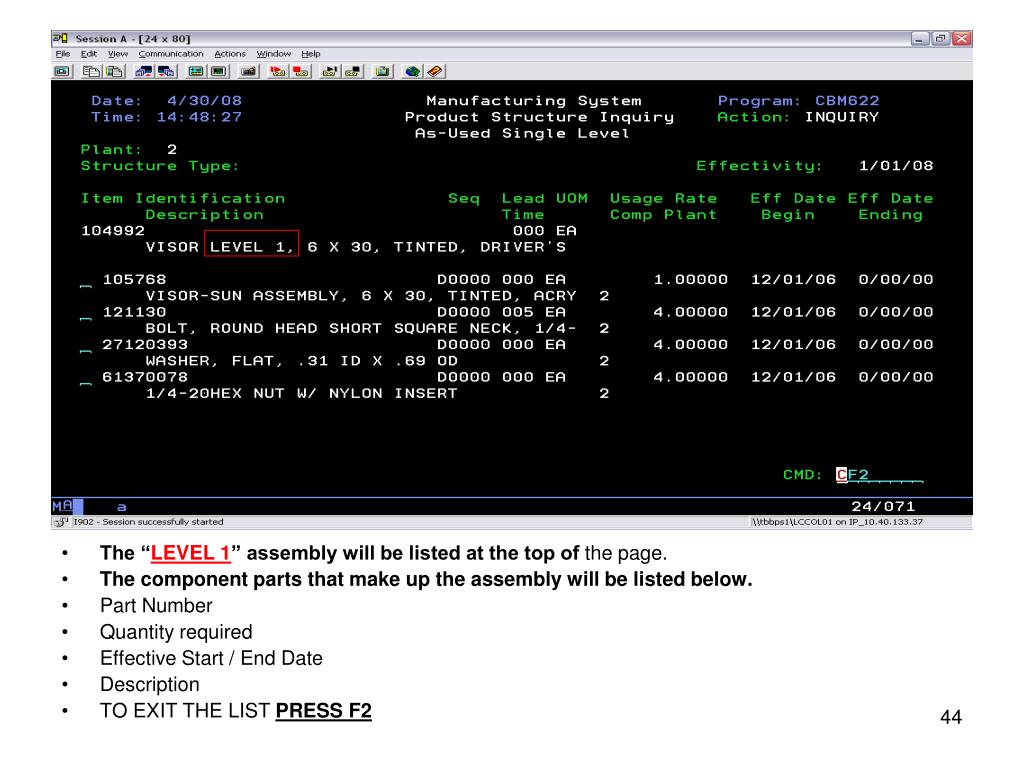The height and width of the screenshot is (768, 1024).
Task: Restore down the Session A window
Action: click(940, 39)
